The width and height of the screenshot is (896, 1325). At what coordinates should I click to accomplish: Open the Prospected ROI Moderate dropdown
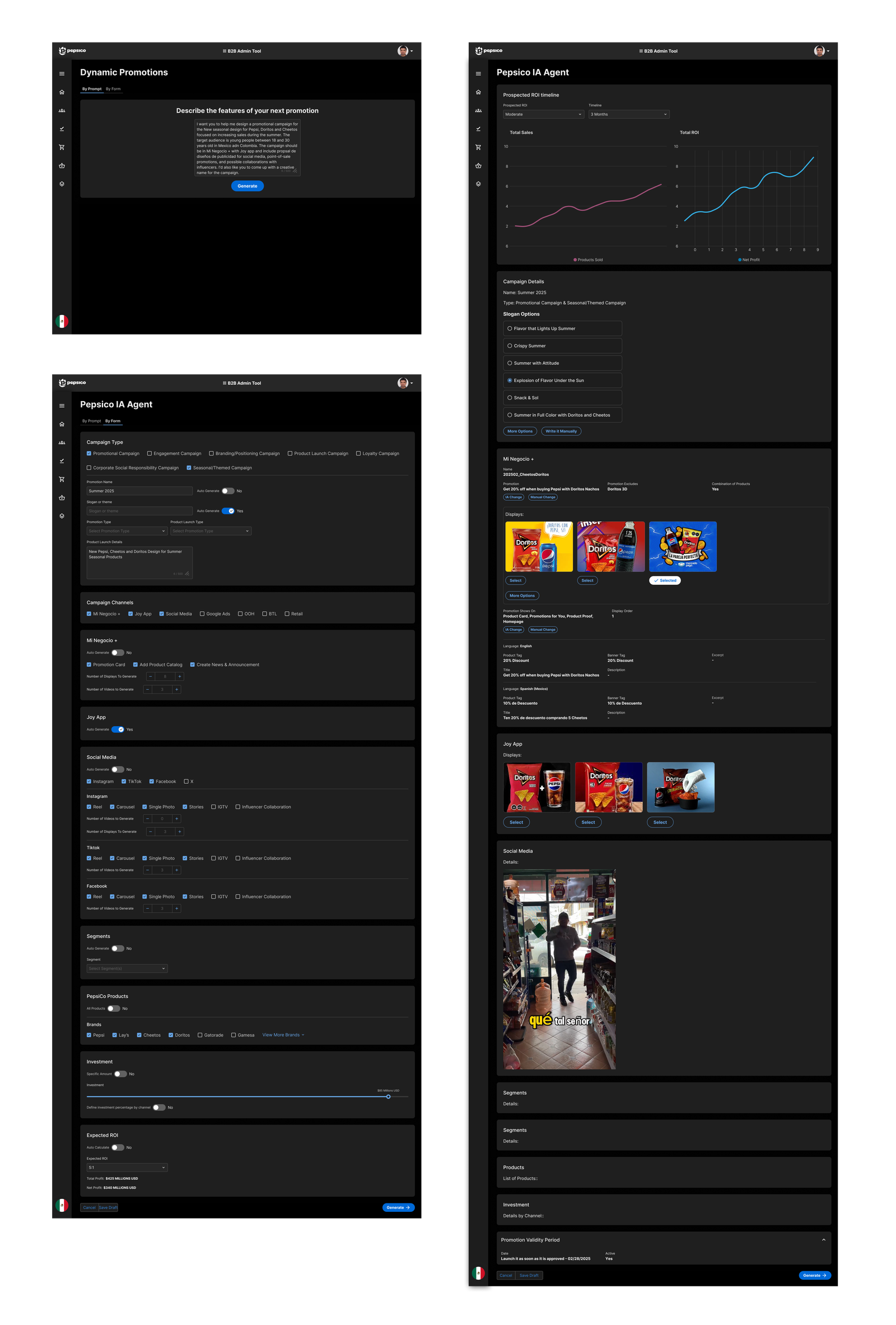point(543,115)
